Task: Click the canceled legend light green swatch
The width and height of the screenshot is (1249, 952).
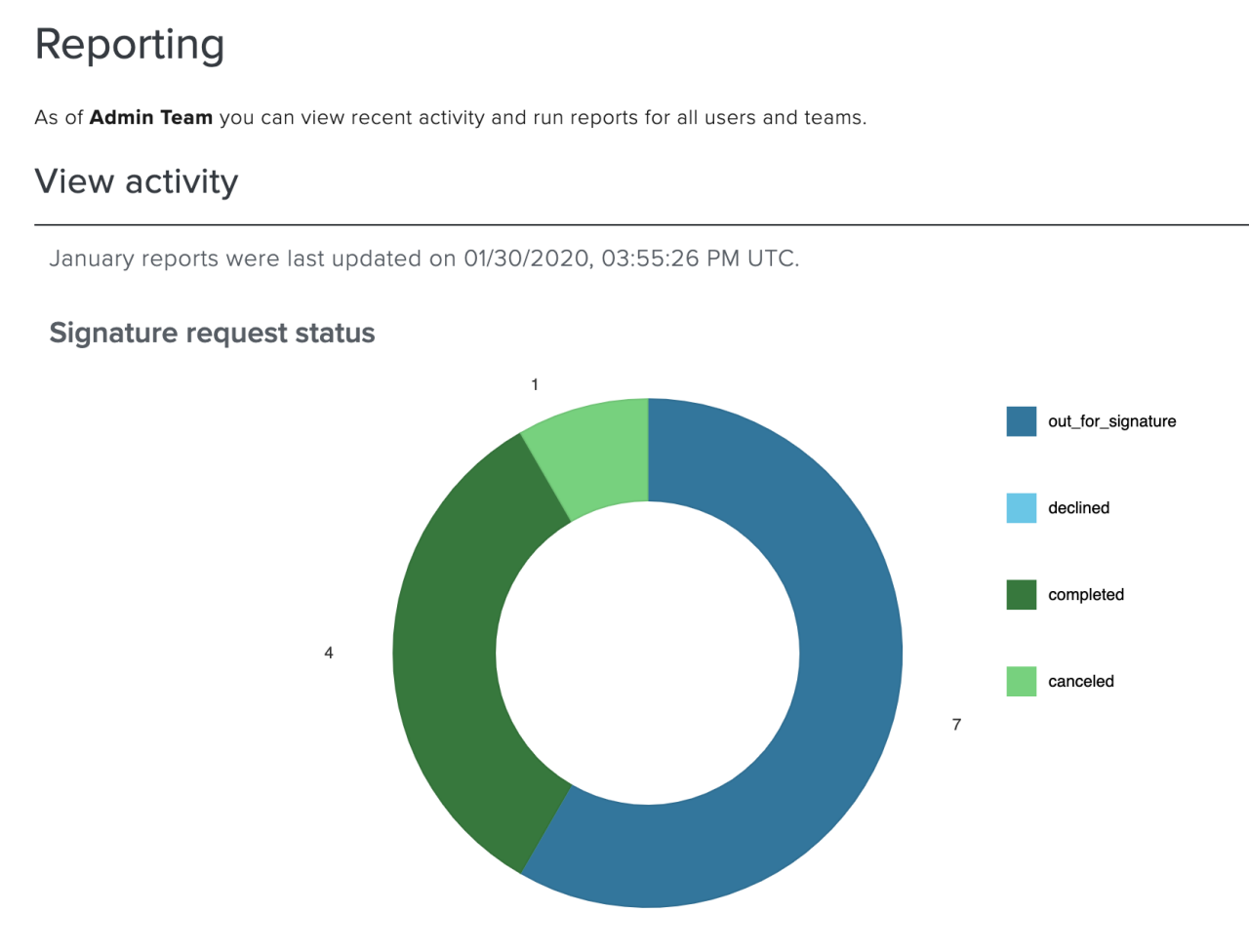Action: coord(1021,682)
